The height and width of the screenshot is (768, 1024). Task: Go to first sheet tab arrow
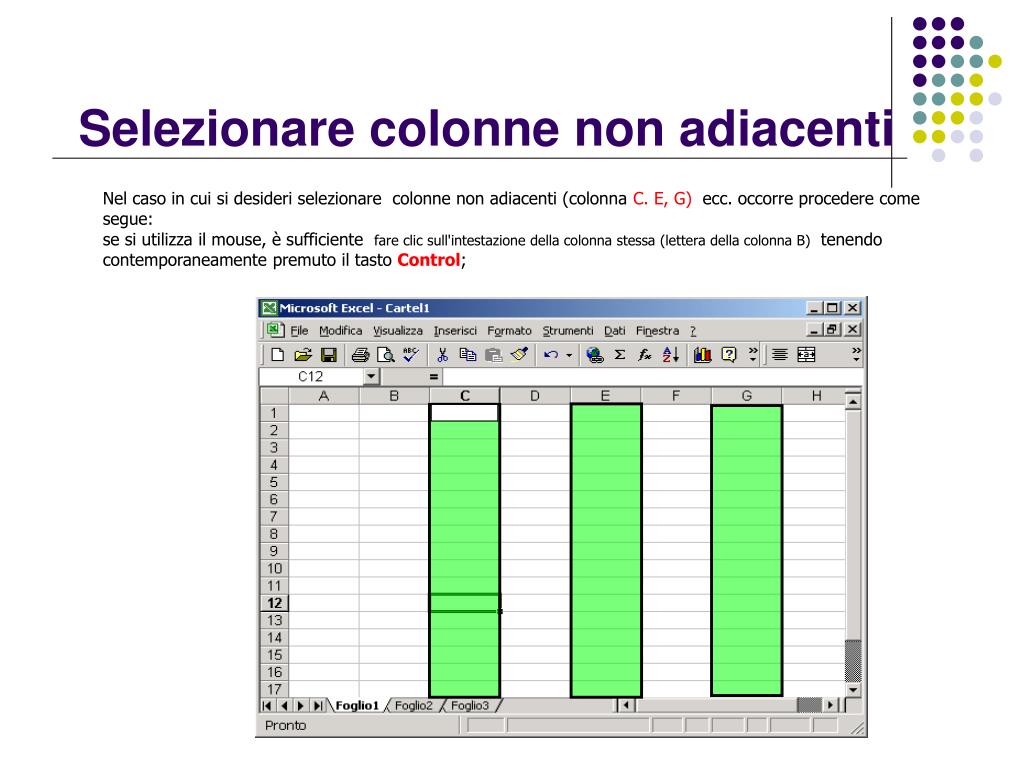click(x=267, y=705)
